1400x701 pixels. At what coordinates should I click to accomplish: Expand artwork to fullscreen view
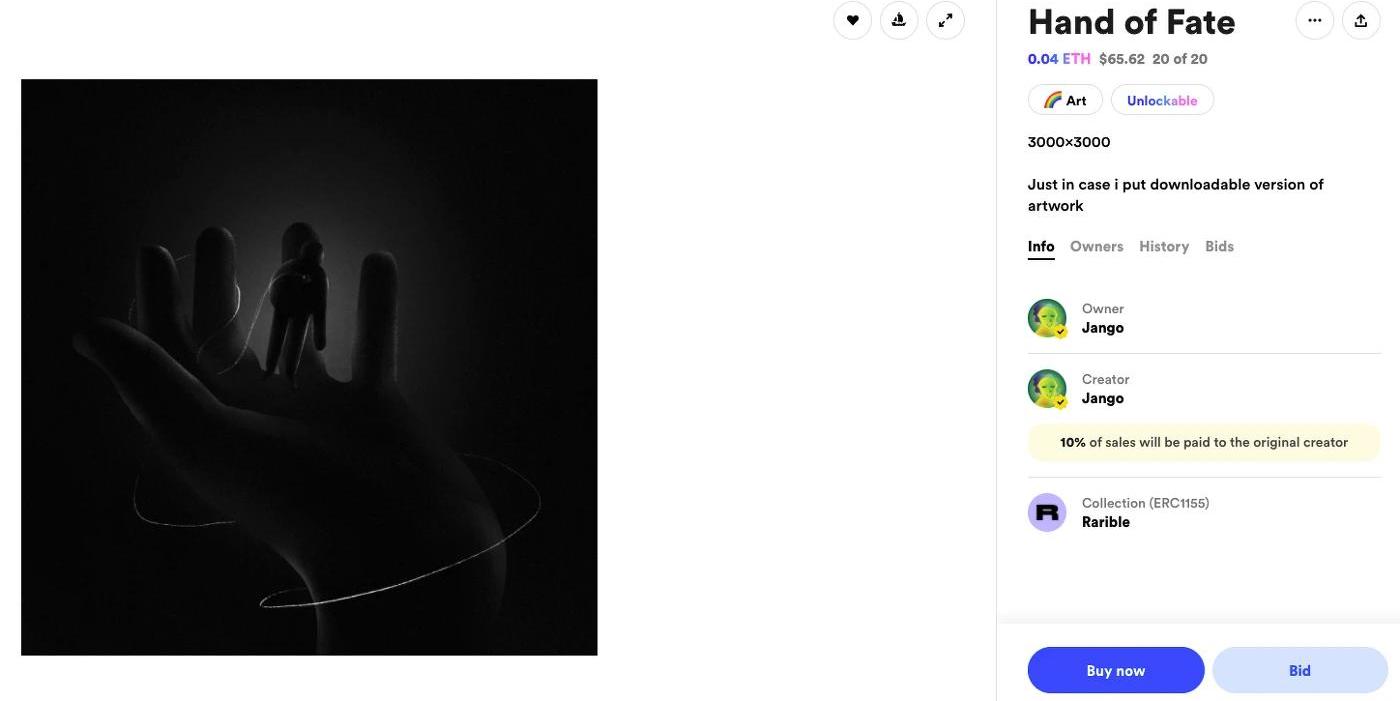pyautogui.click(x=945, y=20)
